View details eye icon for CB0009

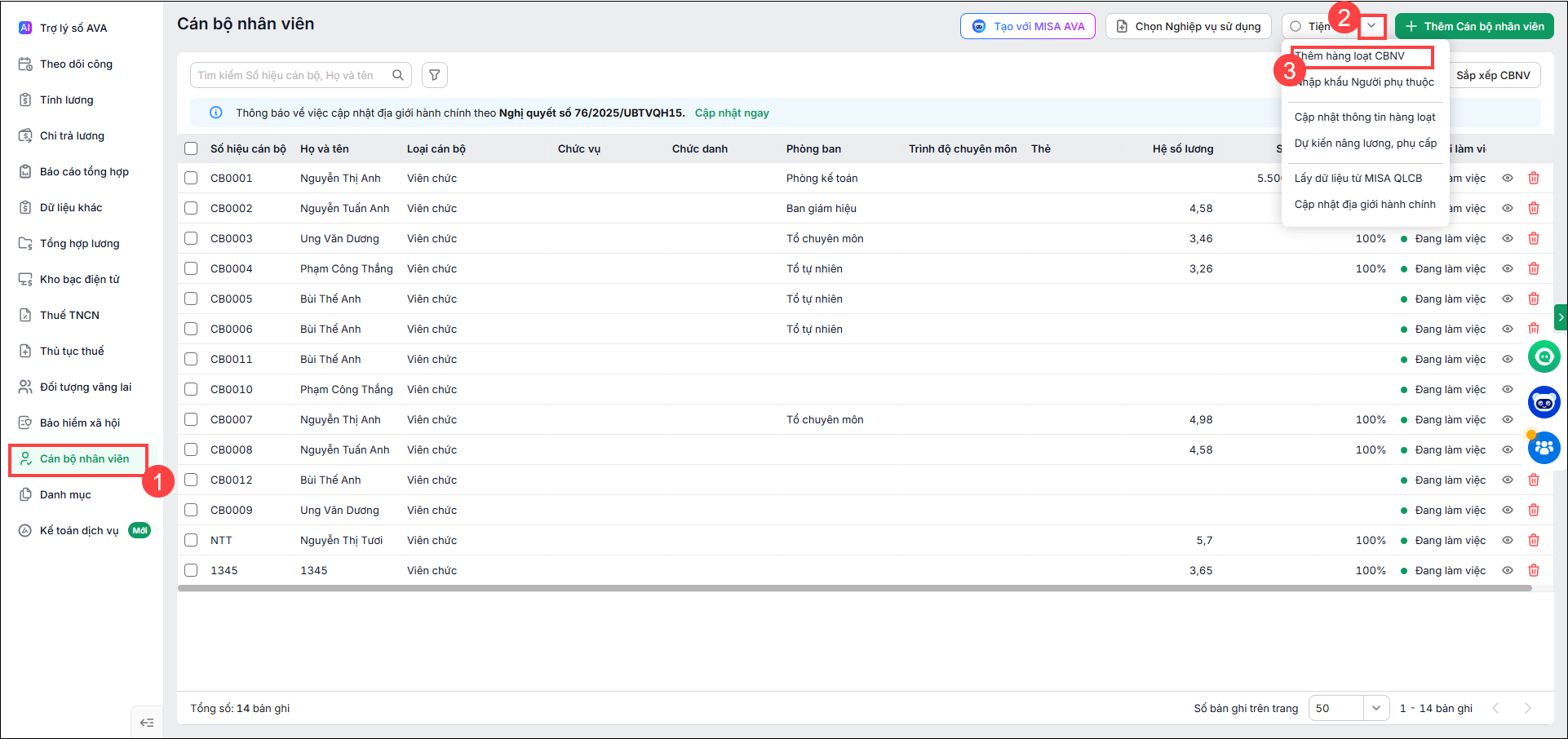[x=1508, y=510]
